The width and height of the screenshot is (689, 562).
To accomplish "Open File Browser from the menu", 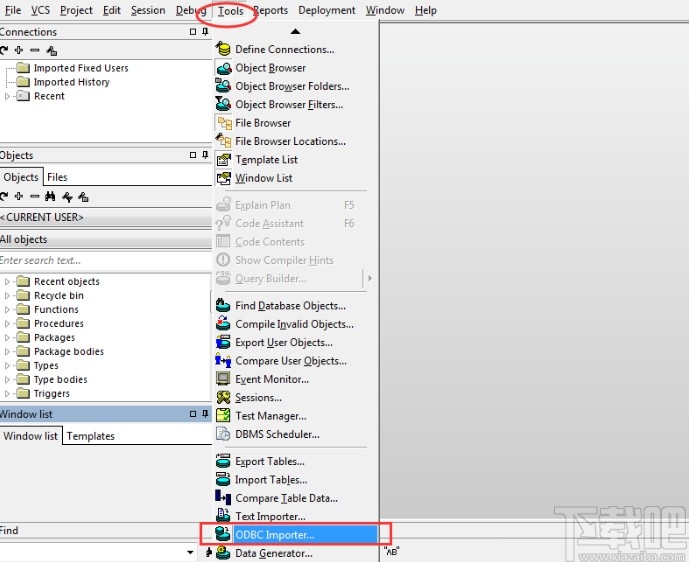I will (263, 123).
